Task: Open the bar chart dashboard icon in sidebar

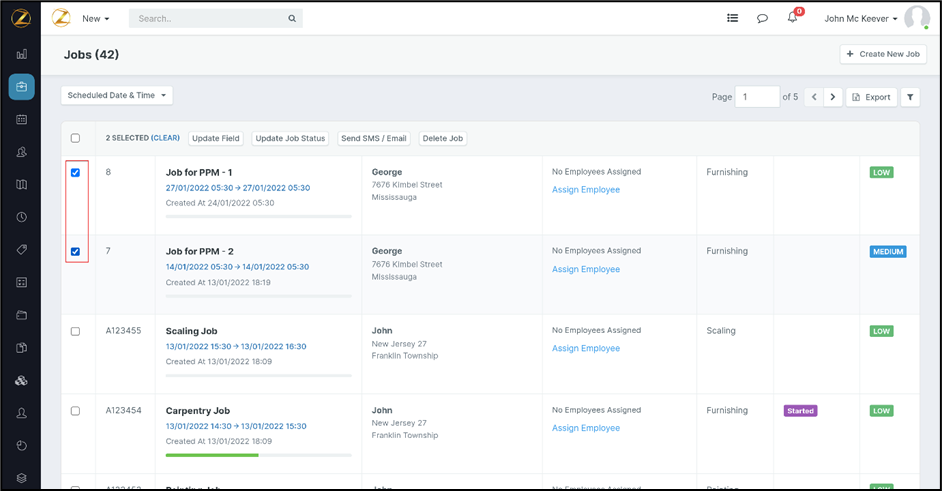Action: point(21,54)
